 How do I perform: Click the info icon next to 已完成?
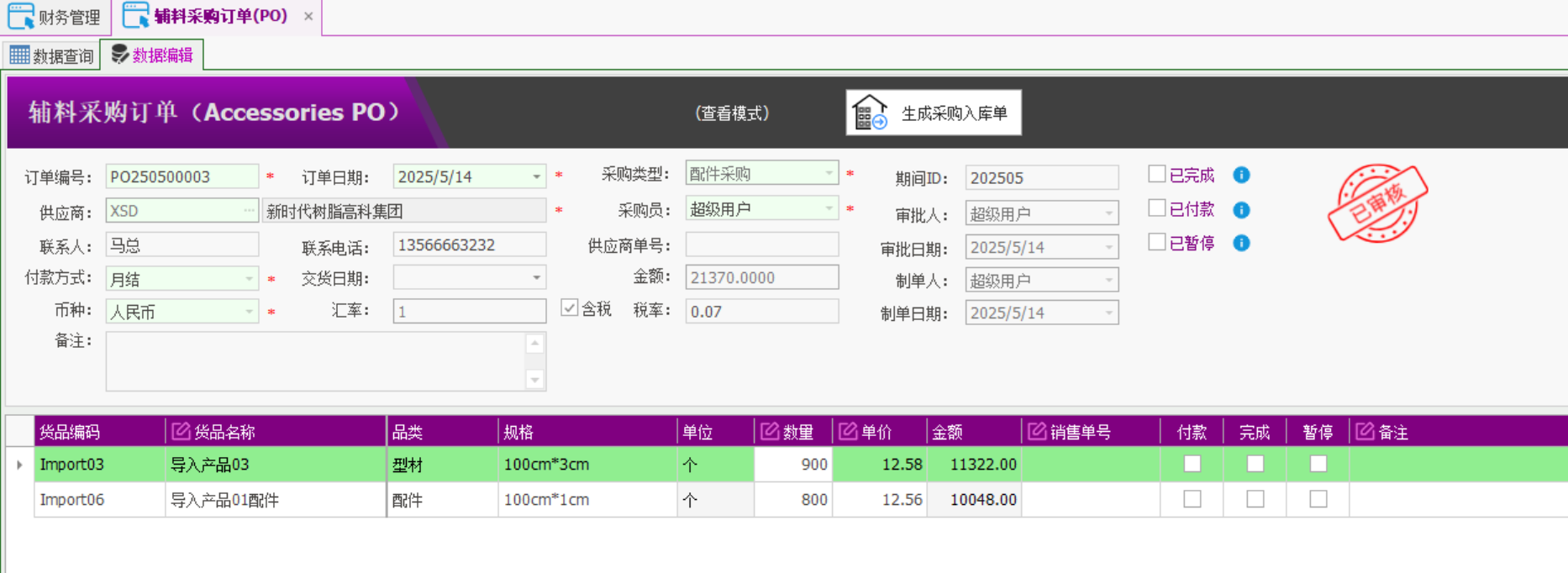1241,175
